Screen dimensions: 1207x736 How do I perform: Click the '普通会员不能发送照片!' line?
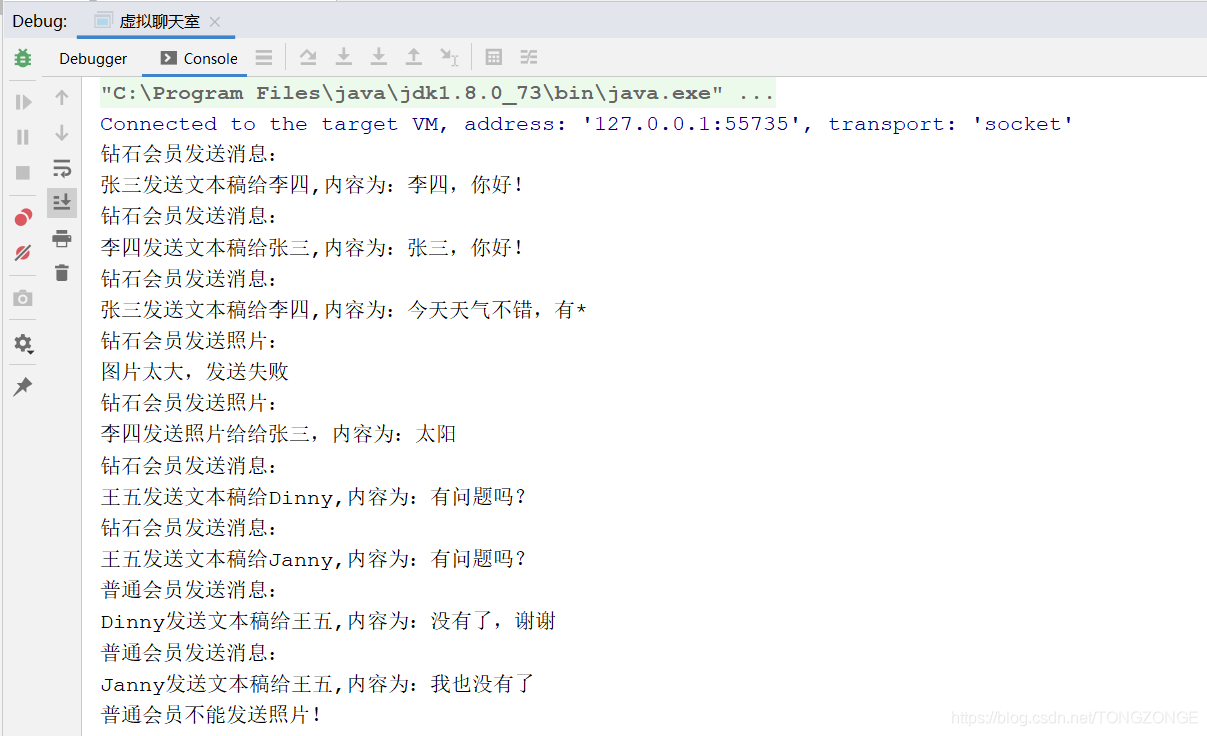[212, 715]
